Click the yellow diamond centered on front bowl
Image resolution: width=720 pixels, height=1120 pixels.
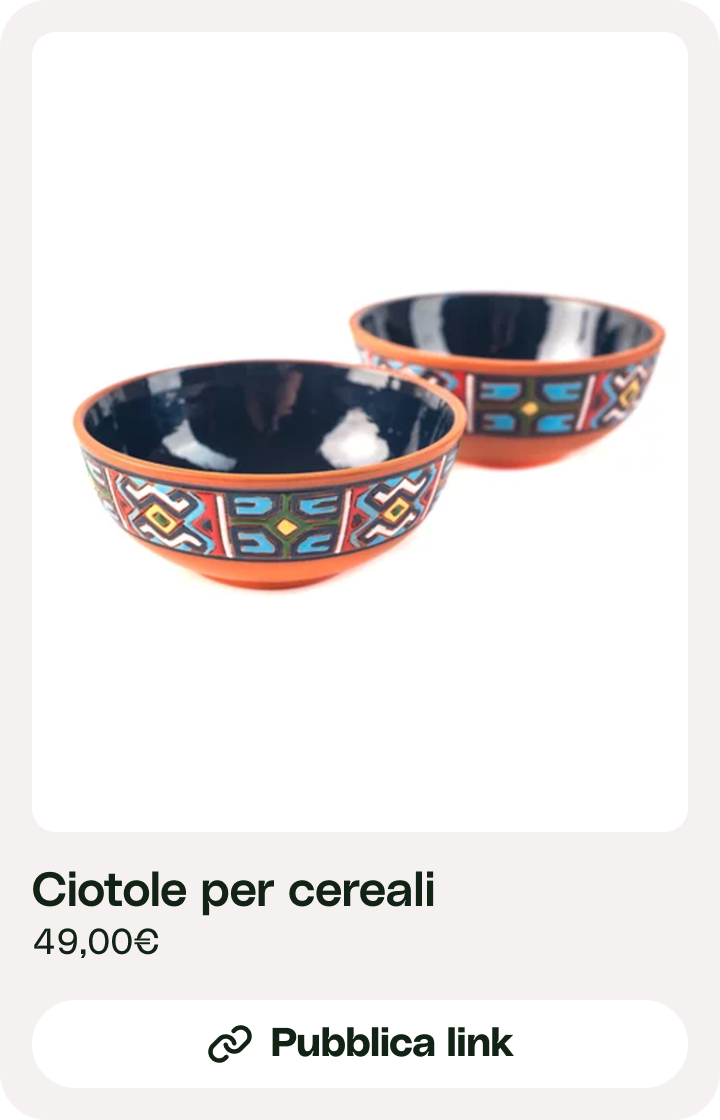pyautogui.click(x=286, y=527)
